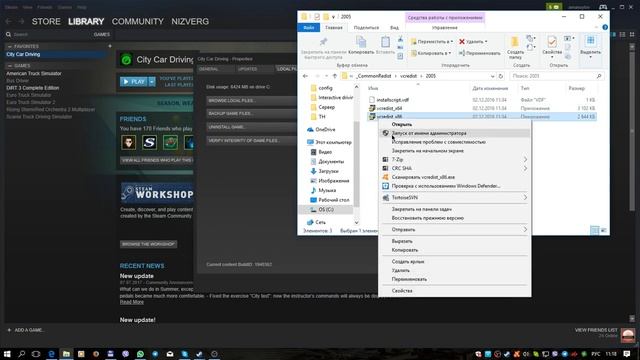Viewport: 640px width, 360px height.
Task: Click the up-one-level arrow in Explorer
Action: pyautogui.click(x=335, y=76)
